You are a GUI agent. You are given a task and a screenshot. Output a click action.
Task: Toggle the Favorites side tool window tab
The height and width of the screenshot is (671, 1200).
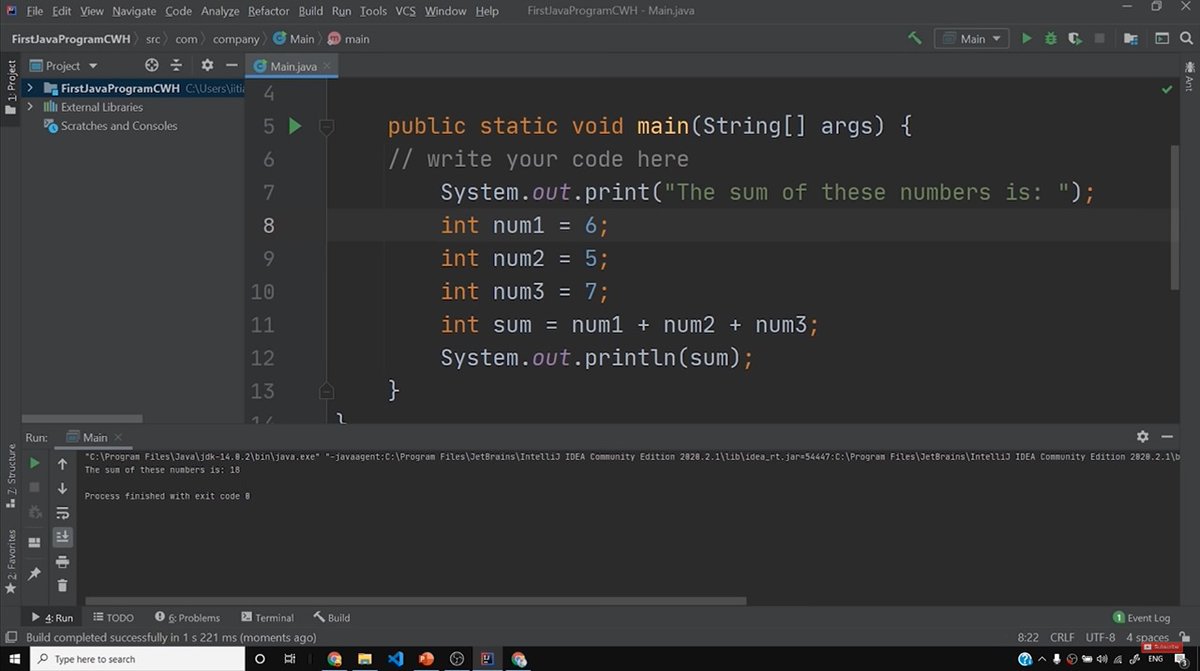pyautogui.click(x=11, y=560)
